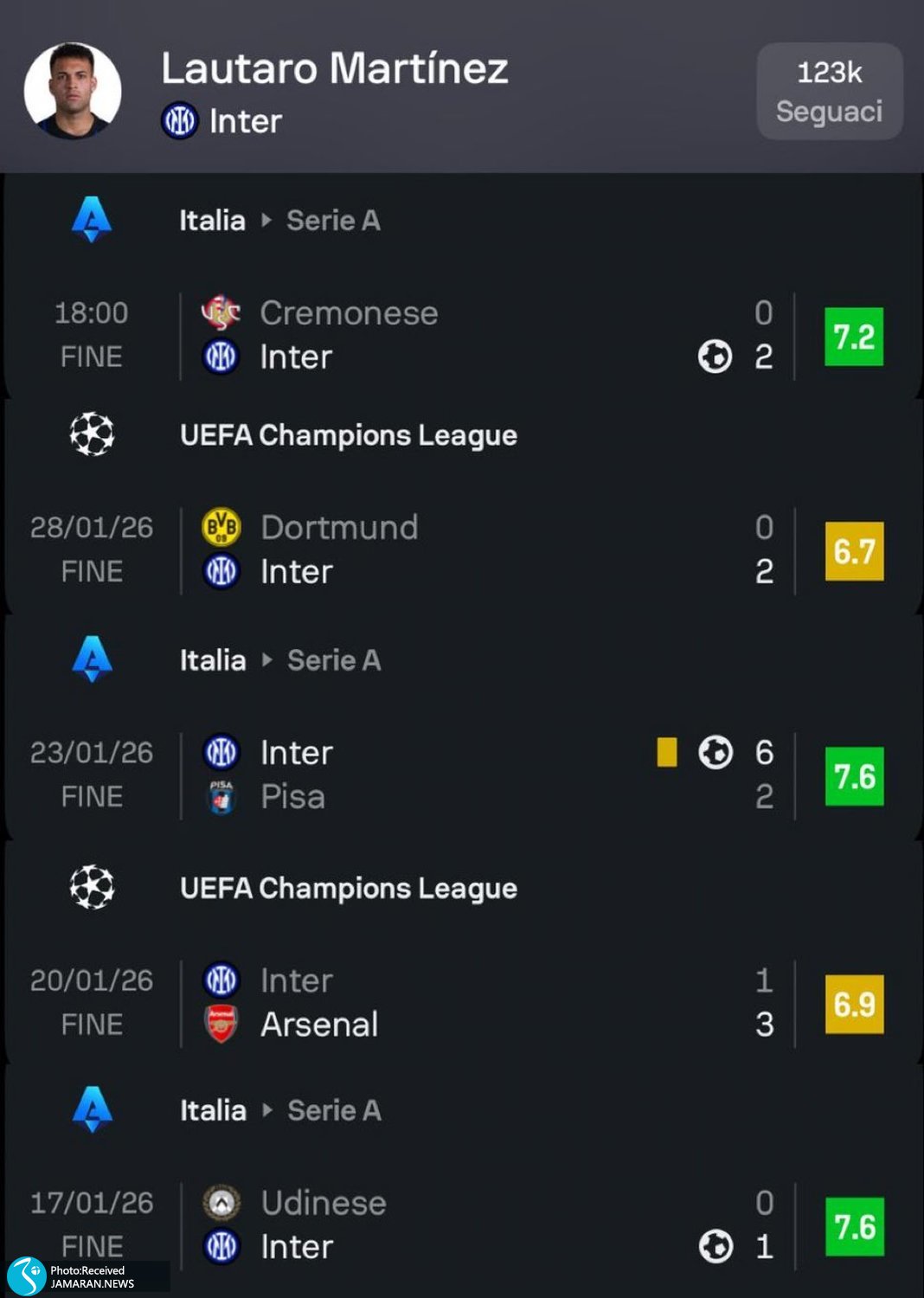Screen dimensions: 924x1298
Task: Open the 7.6 rating for Inter vs Pisa
Action: [x=854, y=776]
